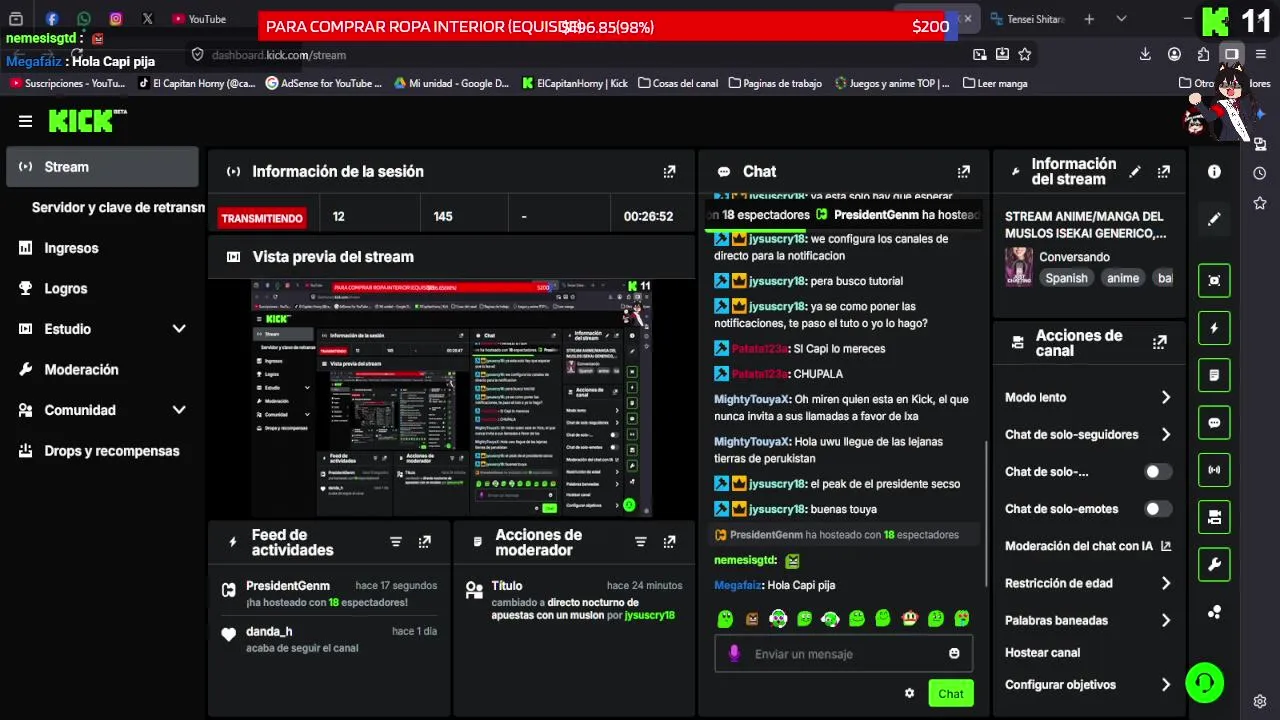This screenshot has width=1280, height=720.
Task: Open Firefox downloads arrow icon
Action: (x=1145, y=55)
